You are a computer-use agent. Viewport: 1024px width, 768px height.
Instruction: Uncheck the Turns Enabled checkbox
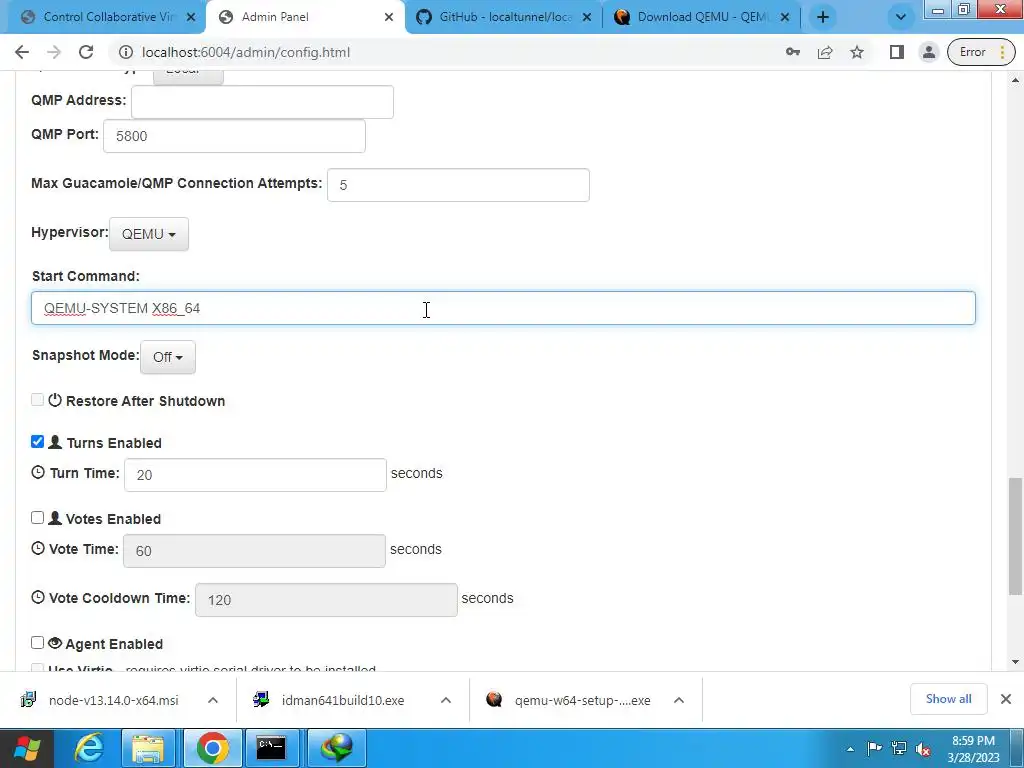click(x=37, y=441)
